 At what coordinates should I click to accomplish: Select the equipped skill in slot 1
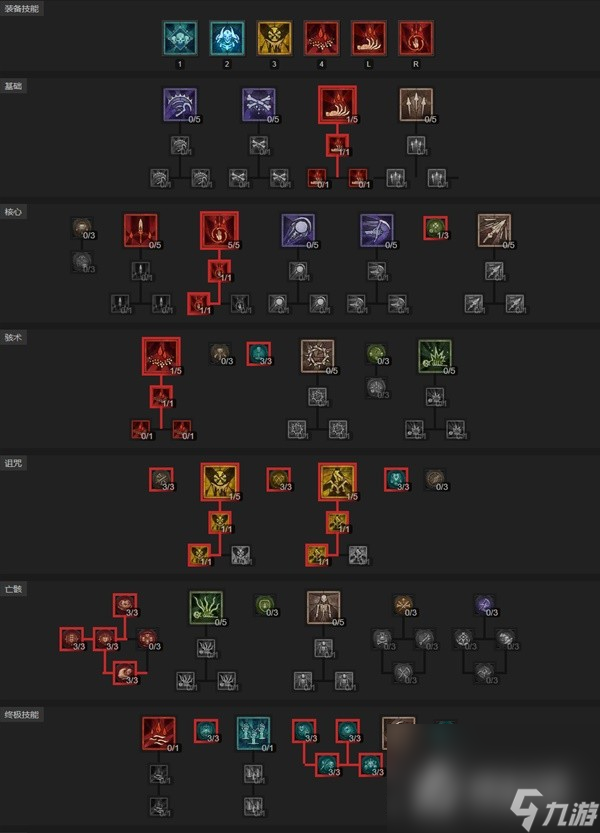[x=180, y=38]
